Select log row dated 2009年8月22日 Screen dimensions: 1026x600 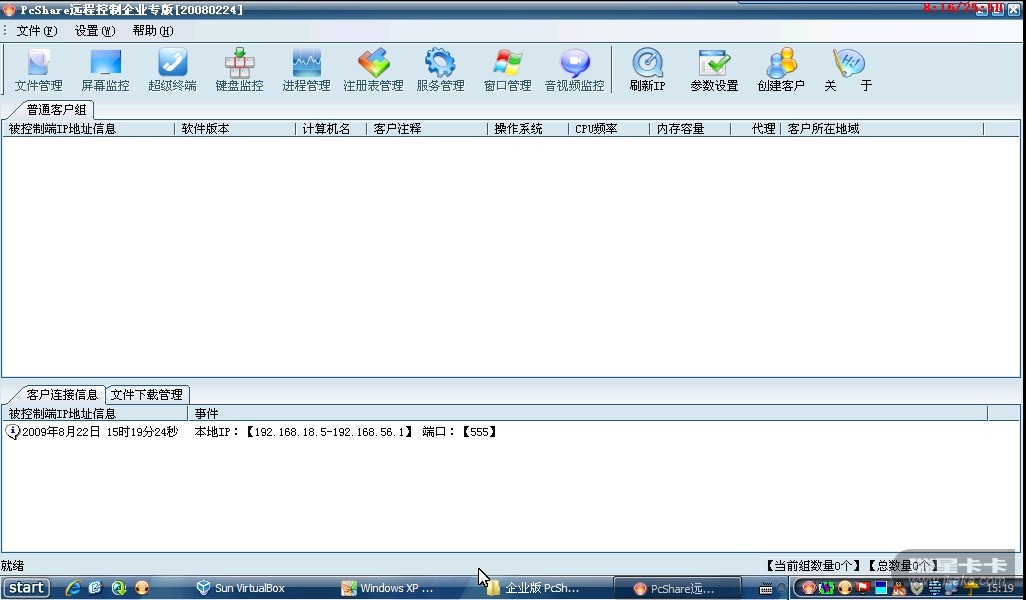click(x=100, y=432)
